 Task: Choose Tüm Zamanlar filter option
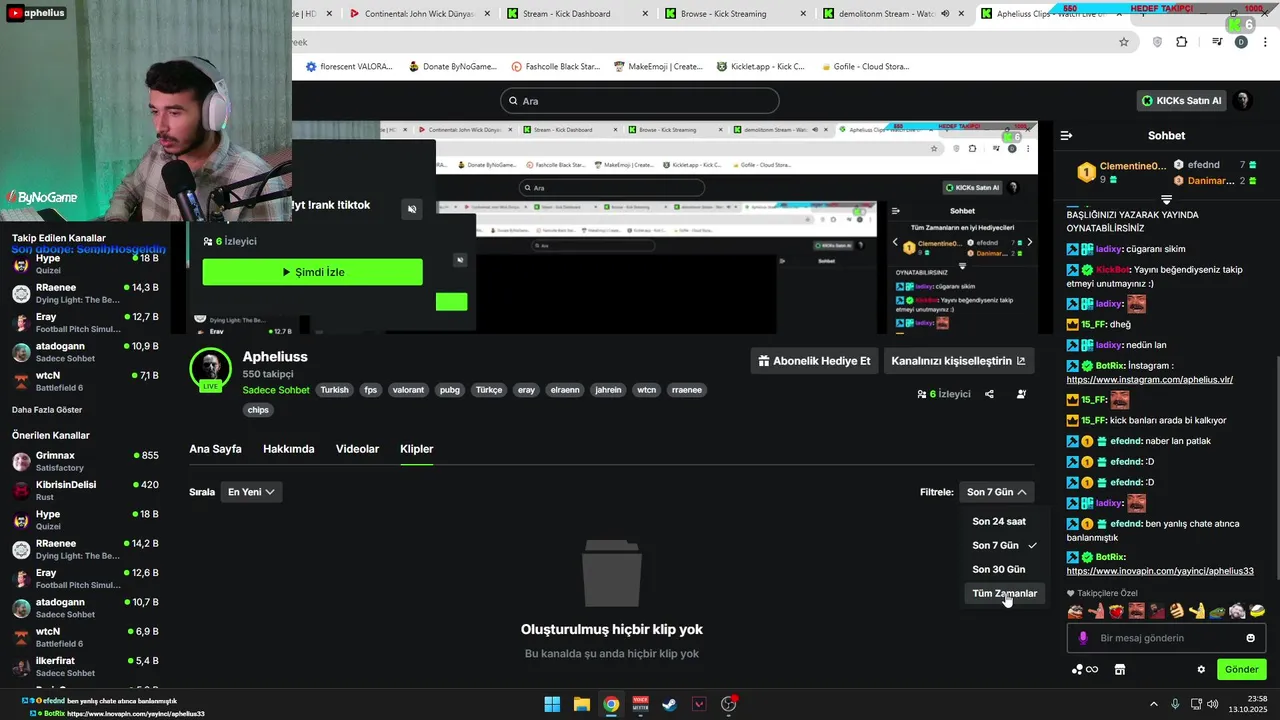[x=1004, y=593]
